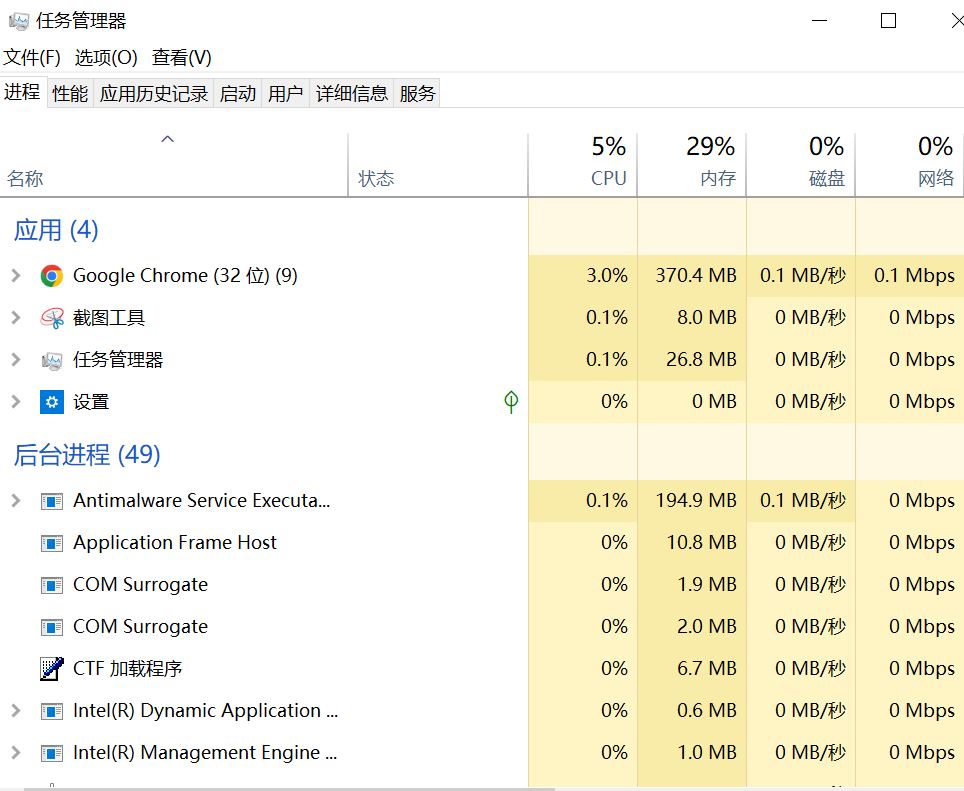Click the CTF 加载程序 pen icon
The height and width of the screenshot is (791, 964).
coord(52,669)
